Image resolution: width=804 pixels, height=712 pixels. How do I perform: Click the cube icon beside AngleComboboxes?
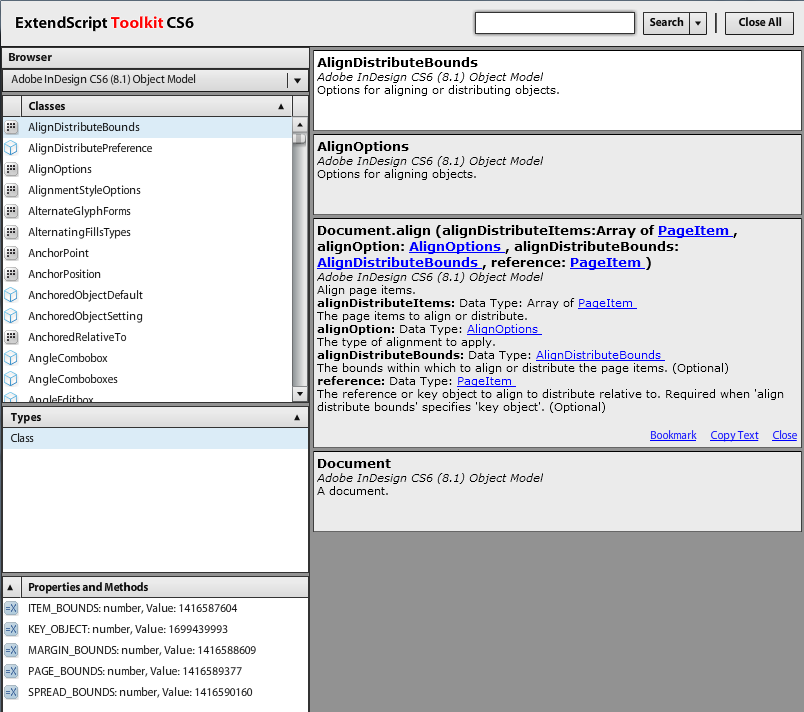pyautogui.click(x=11, y=379)
